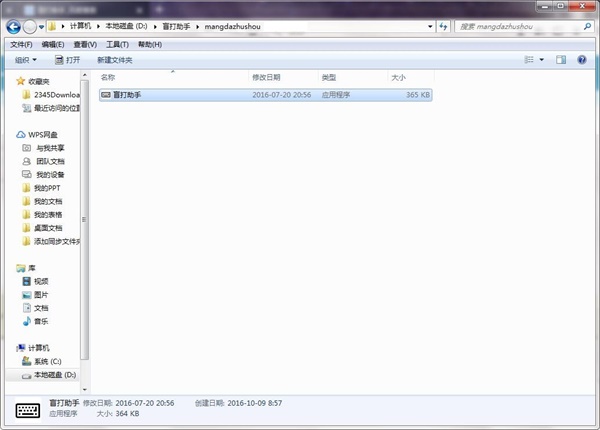Open the 文档 library

pos(36,308)
